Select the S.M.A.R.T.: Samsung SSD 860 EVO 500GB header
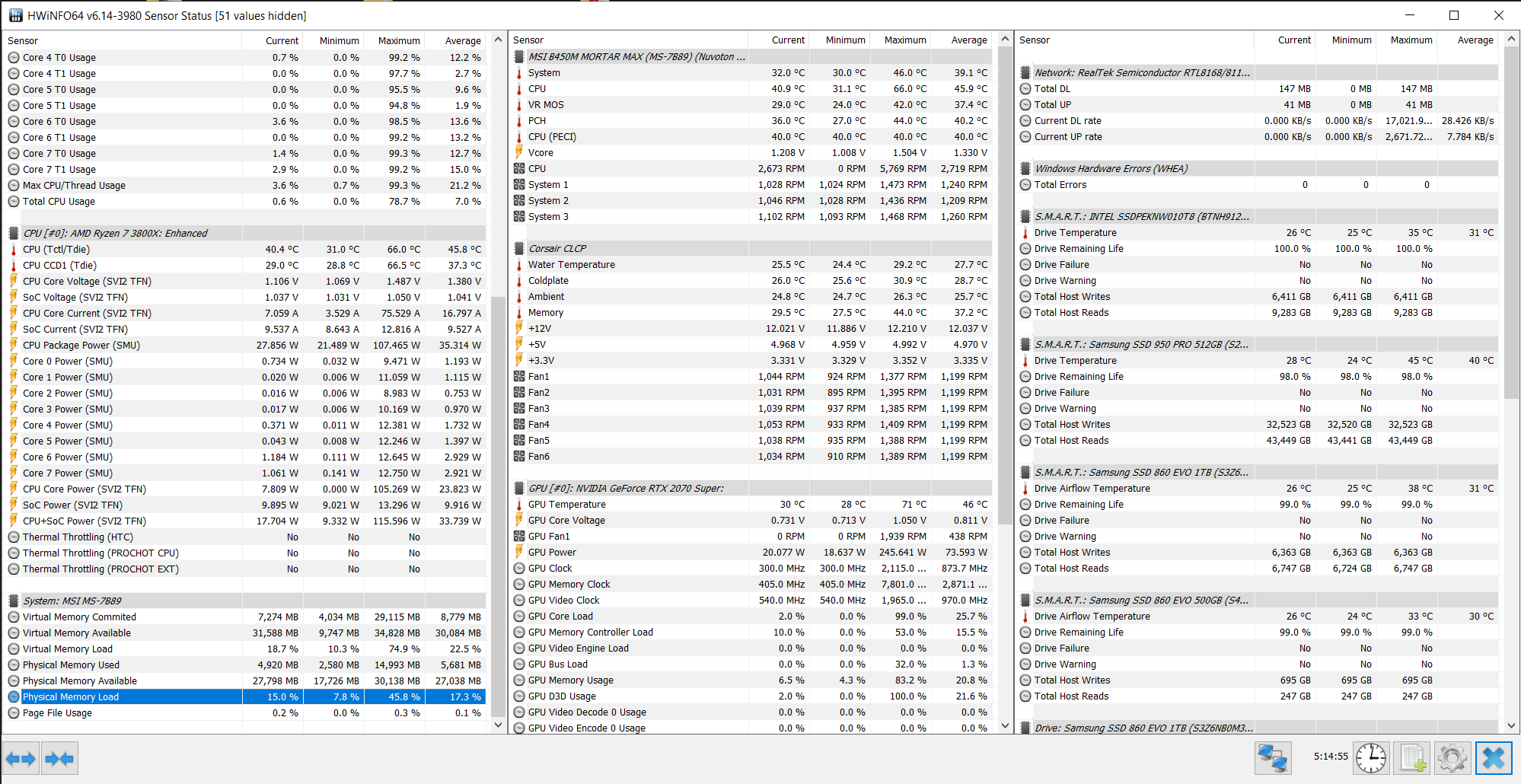This screenshot has width=1521, height=784. (x=1258, y=601)
